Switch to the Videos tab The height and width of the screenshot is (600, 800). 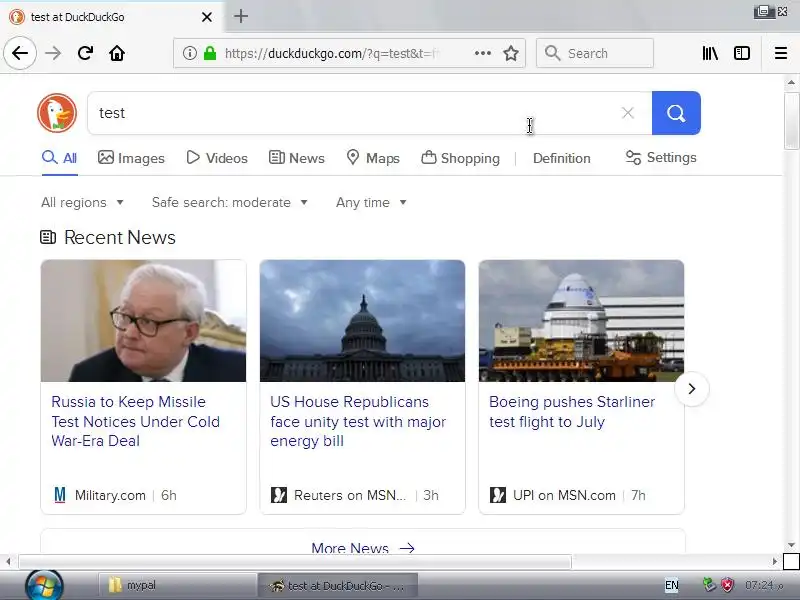pyautogui.click(x=217, y=158)
